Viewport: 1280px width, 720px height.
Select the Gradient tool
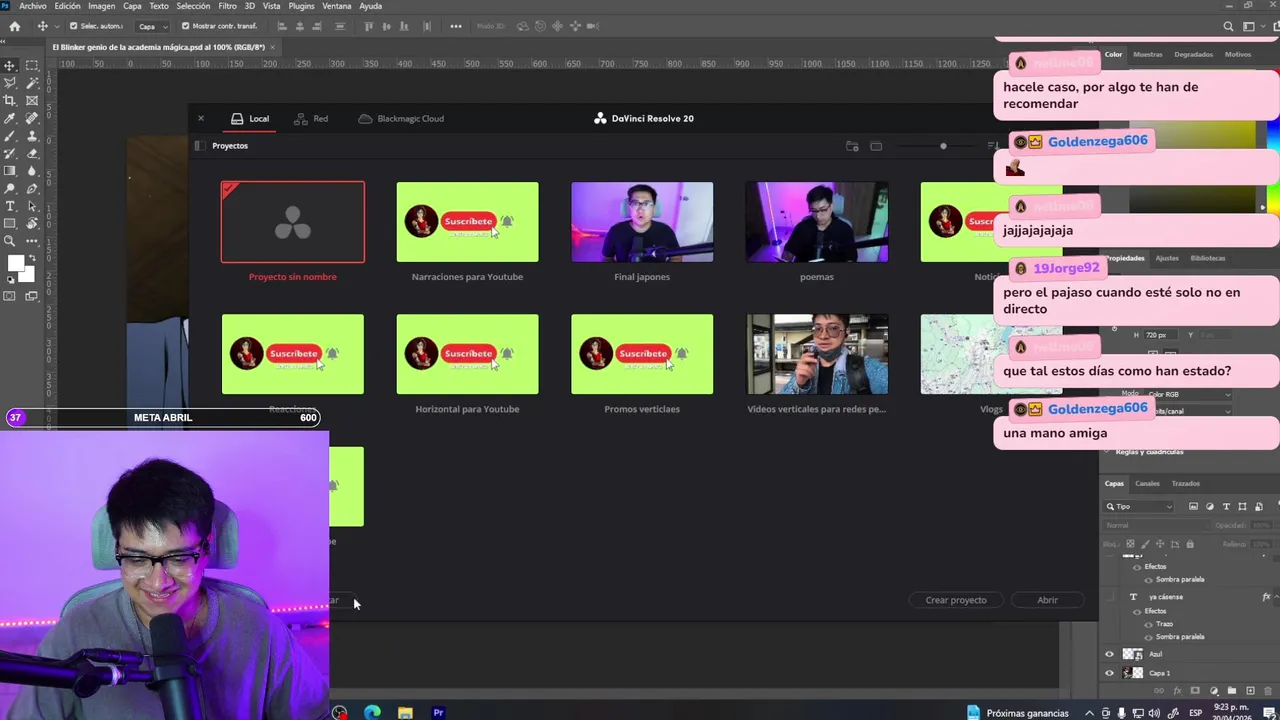[10, 171]
